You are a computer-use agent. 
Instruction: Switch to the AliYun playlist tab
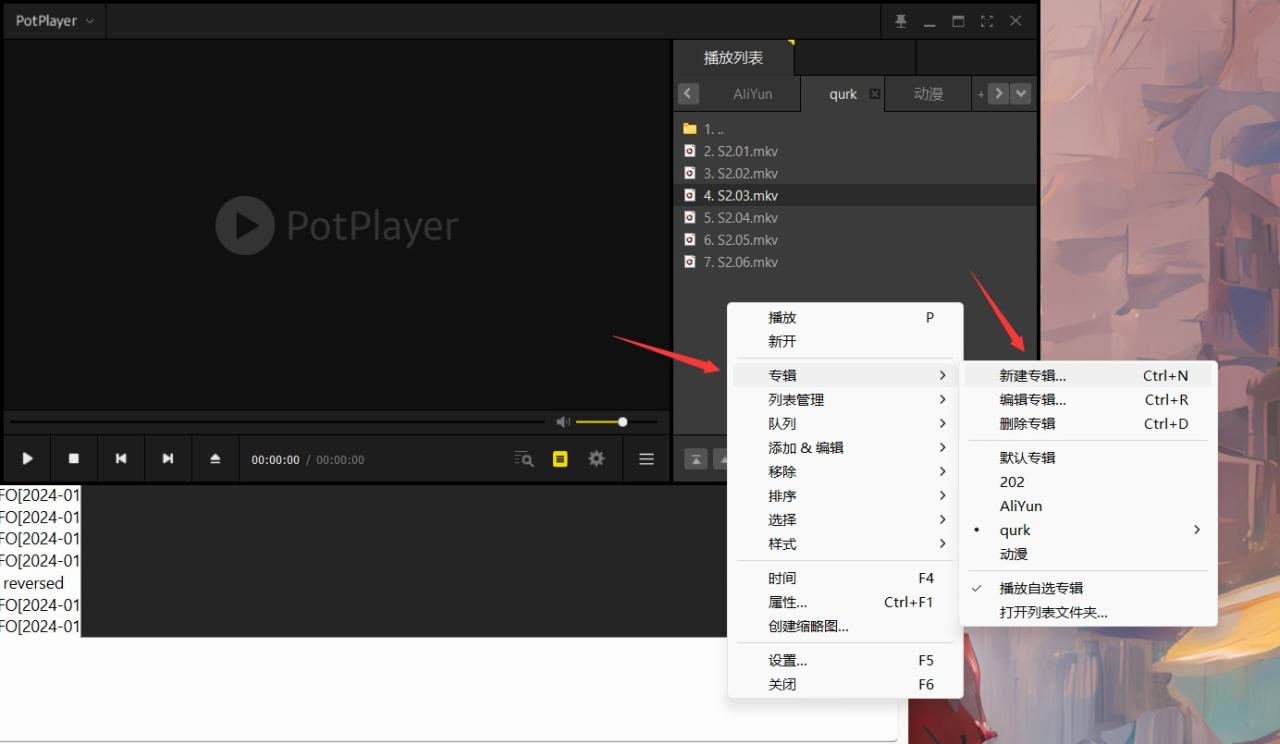pyautogui.click(x=752, y=94)
